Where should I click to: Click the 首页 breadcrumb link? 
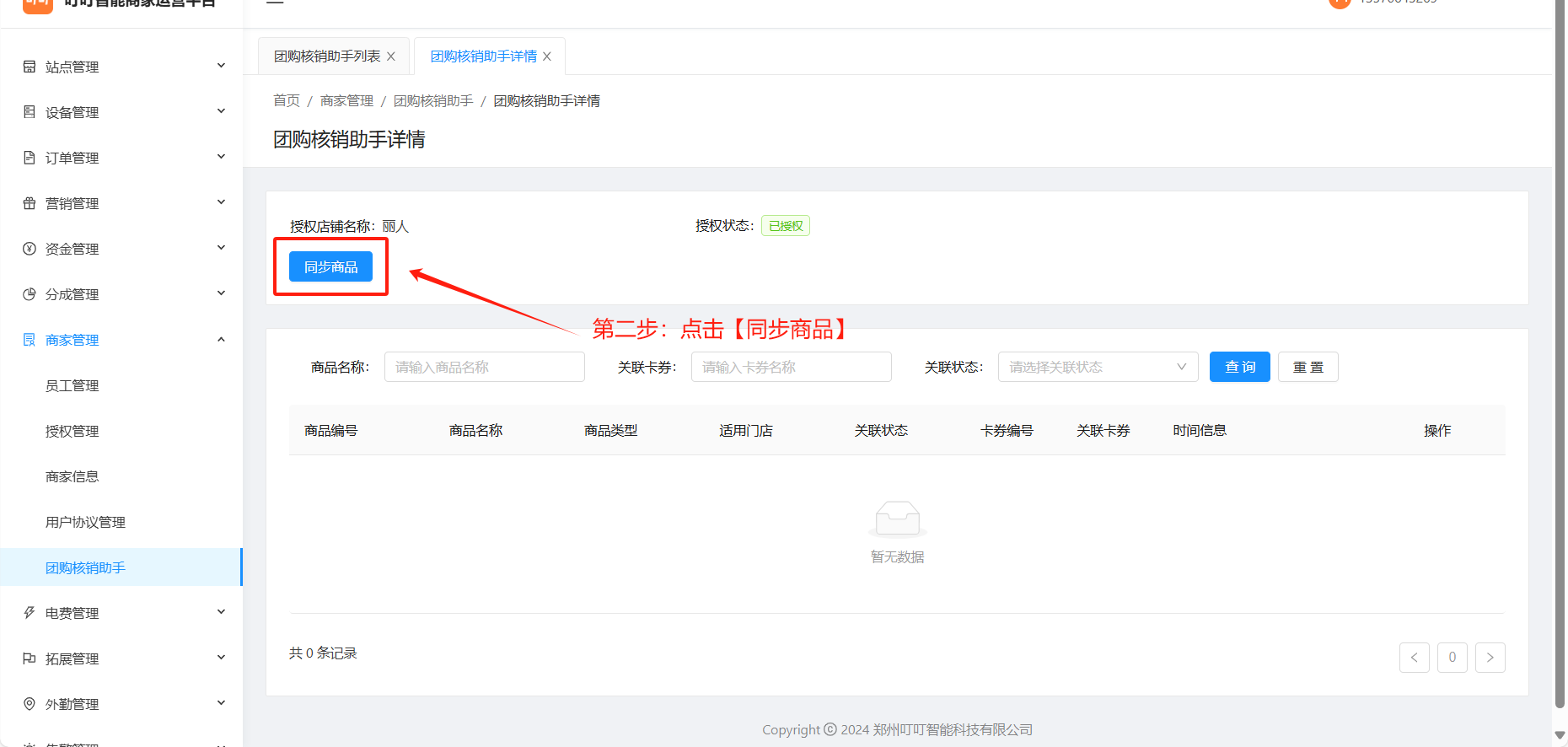287,101
